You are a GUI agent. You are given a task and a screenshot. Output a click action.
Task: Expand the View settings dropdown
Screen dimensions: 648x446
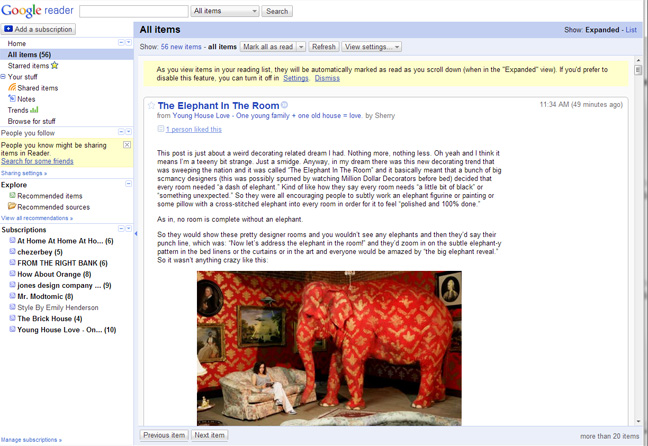[371, 47]
